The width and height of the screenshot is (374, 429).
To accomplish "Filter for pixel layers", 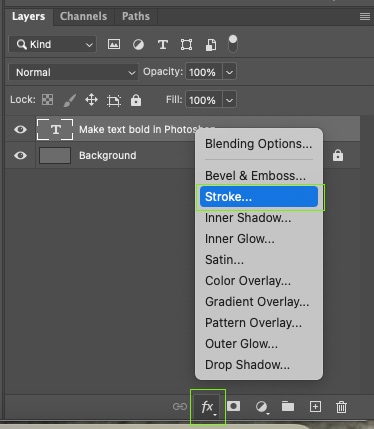I will click(x=114, y=44).
